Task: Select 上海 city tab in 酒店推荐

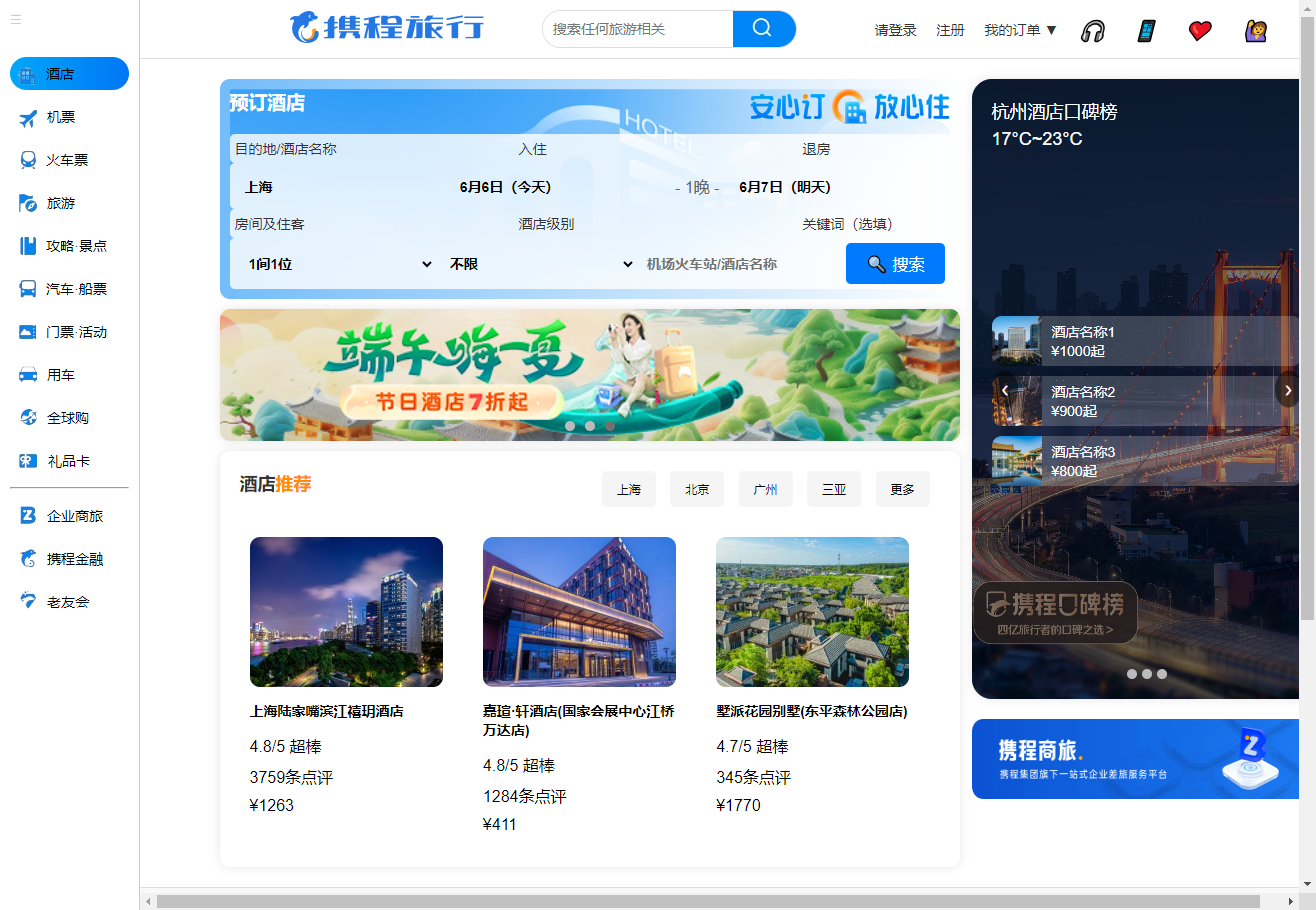Action: tap(629, 489)
